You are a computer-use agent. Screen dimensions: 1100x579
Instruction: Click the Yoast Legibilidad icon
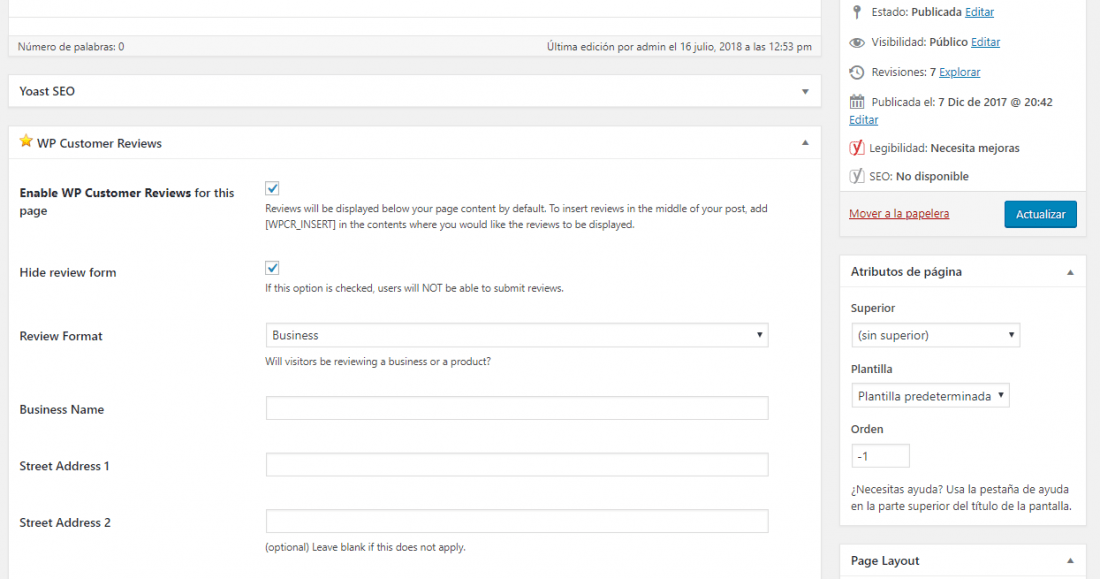[x=857, y=148]
